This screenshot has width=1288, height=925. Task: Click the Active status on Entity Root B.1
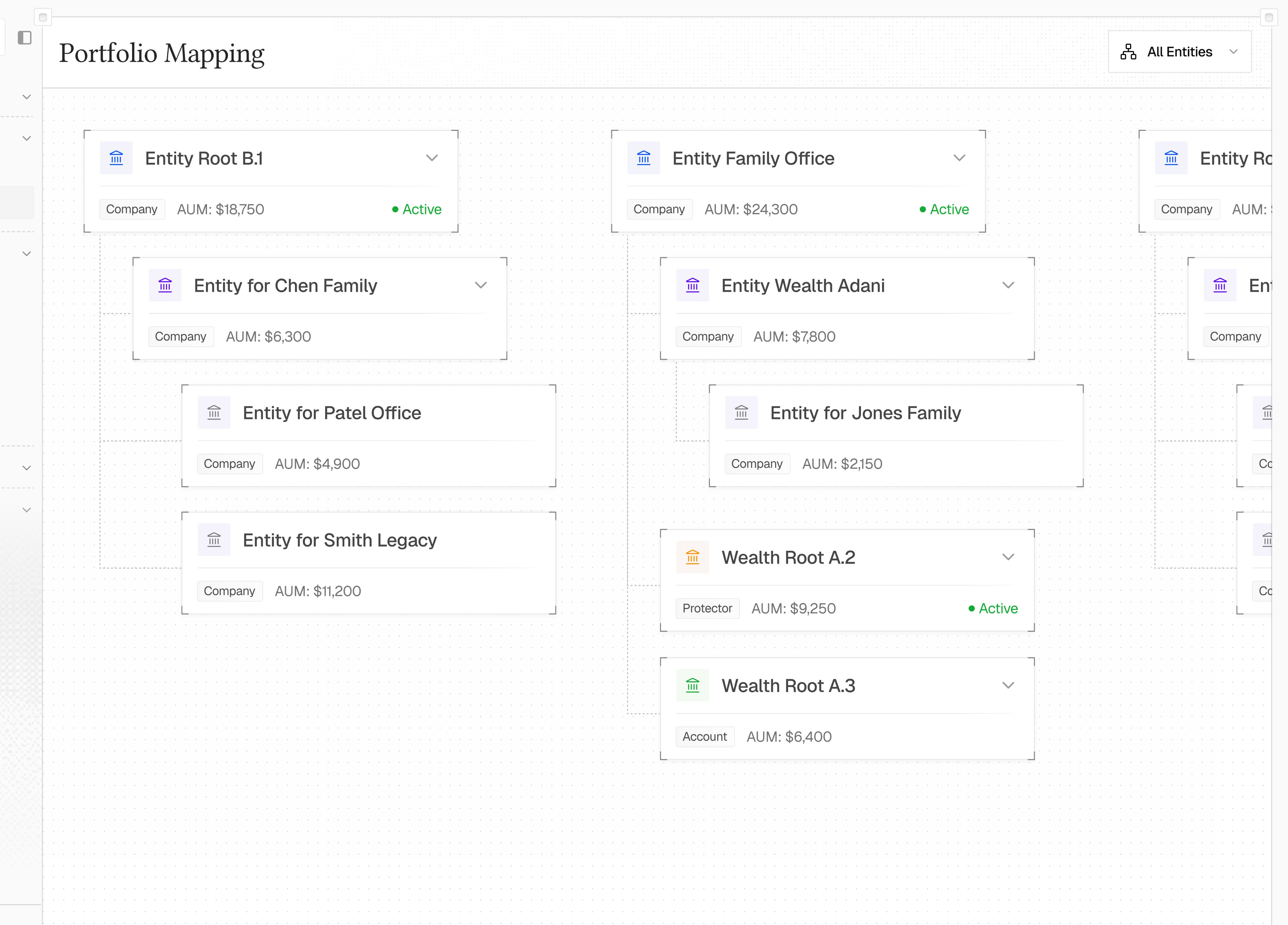pos(417,209)
